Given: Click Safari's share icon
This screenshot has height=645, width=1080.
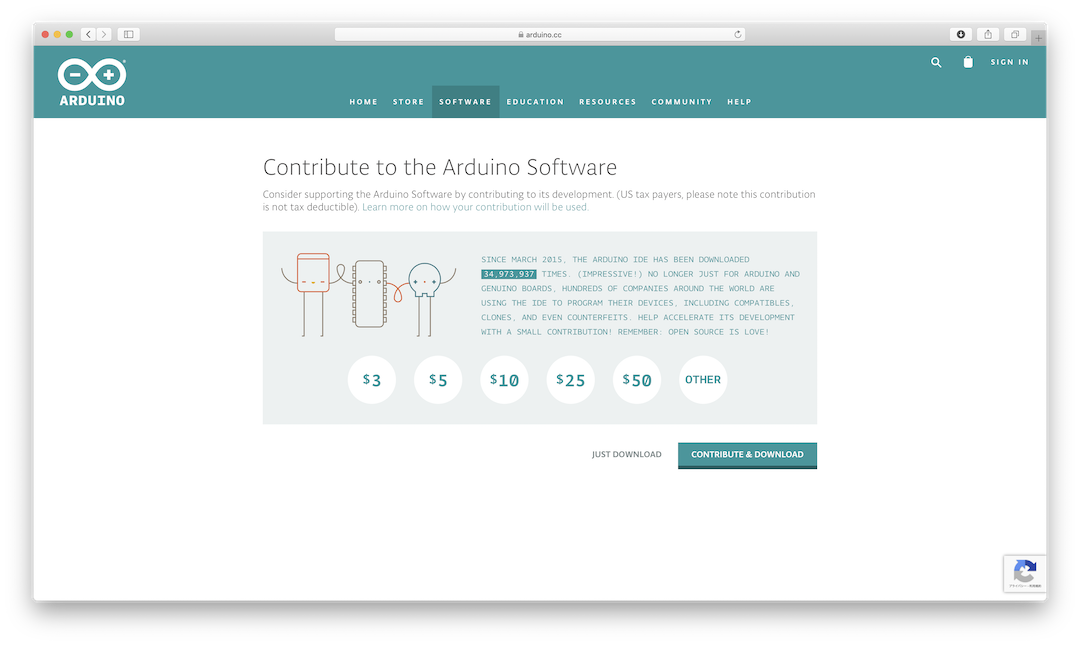Looking at the screenshot, I should (x=988, y=34).
